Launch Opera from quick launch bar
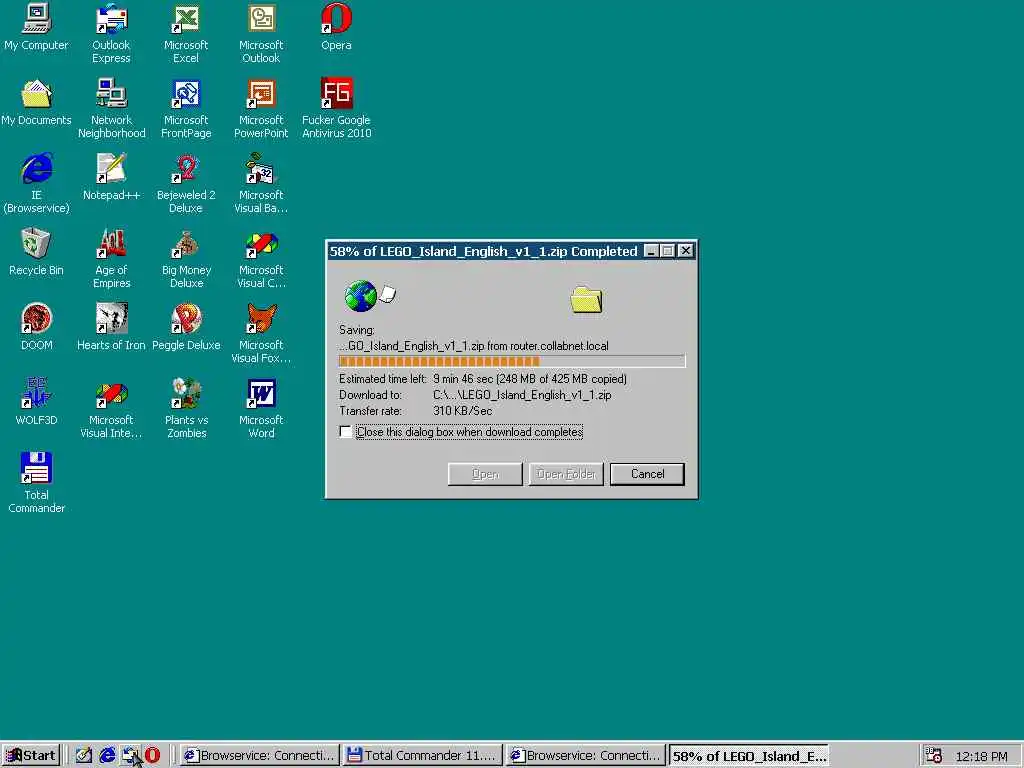This screenshot has width=1024, height=768. click(153, 756)
